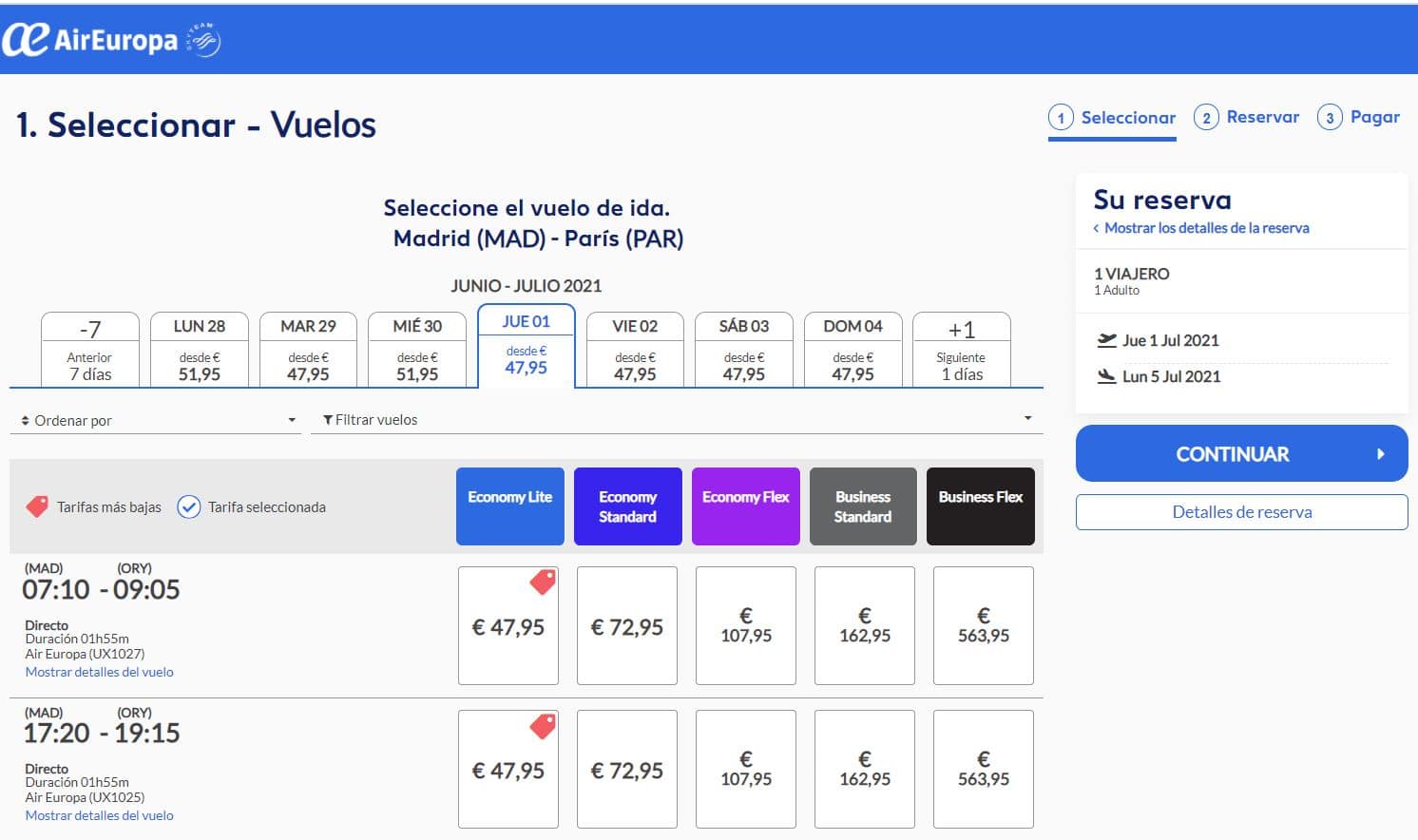This screenshot has width=1418, height=840.
Task: Click the Lun 5 Jul 2021 return date
Action: pos(1171,376)
